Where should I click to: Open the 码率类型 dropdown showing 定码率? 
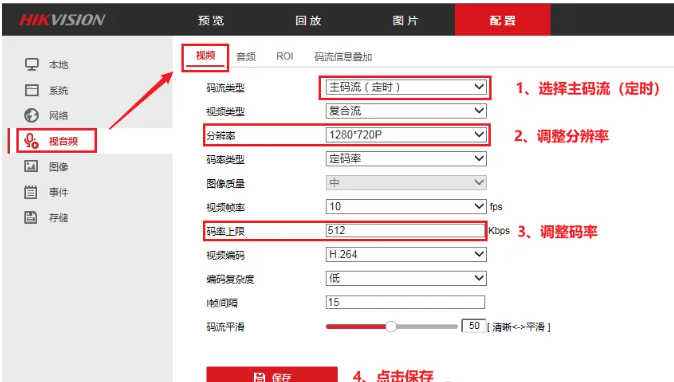pos(406,159)
